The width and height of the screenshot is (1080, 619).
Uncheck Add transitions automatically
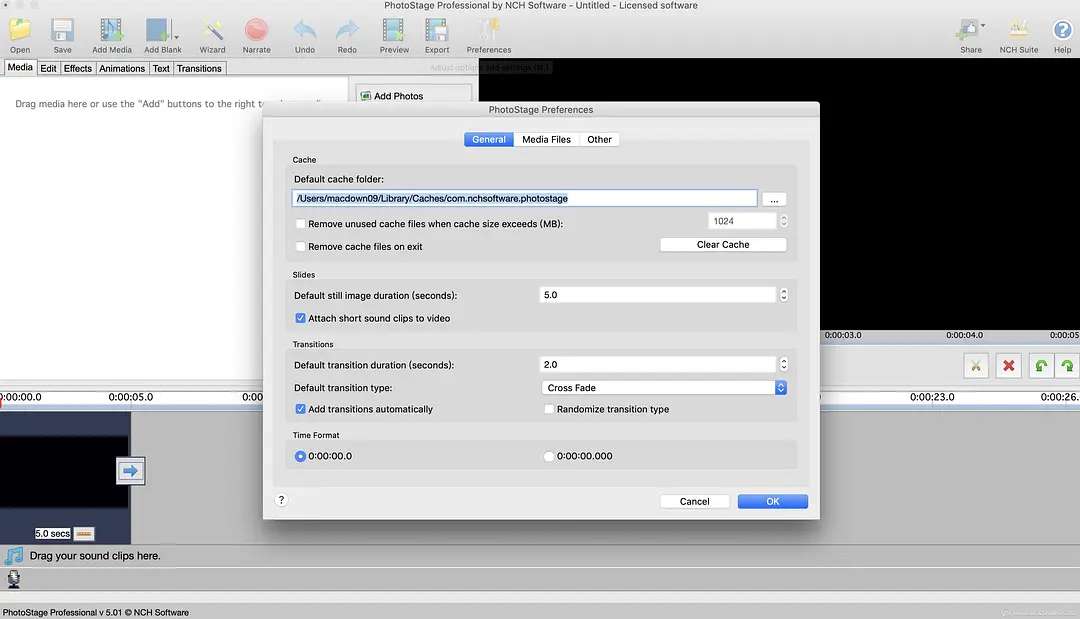click(x=300, y=409)
